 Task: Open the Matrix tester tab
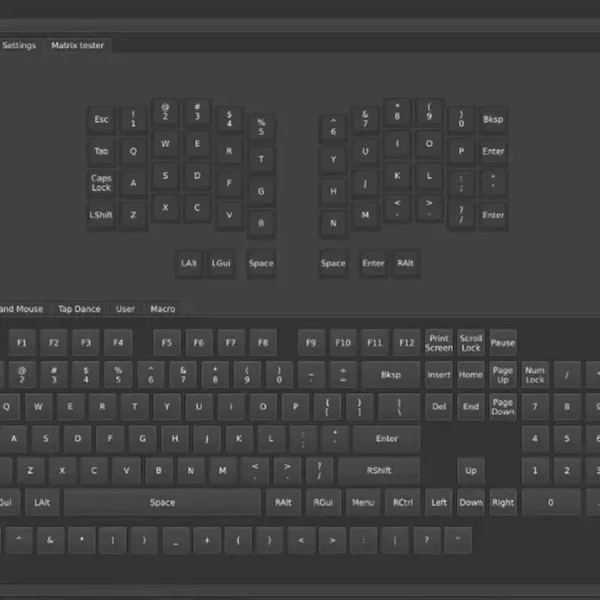(78, 46)
